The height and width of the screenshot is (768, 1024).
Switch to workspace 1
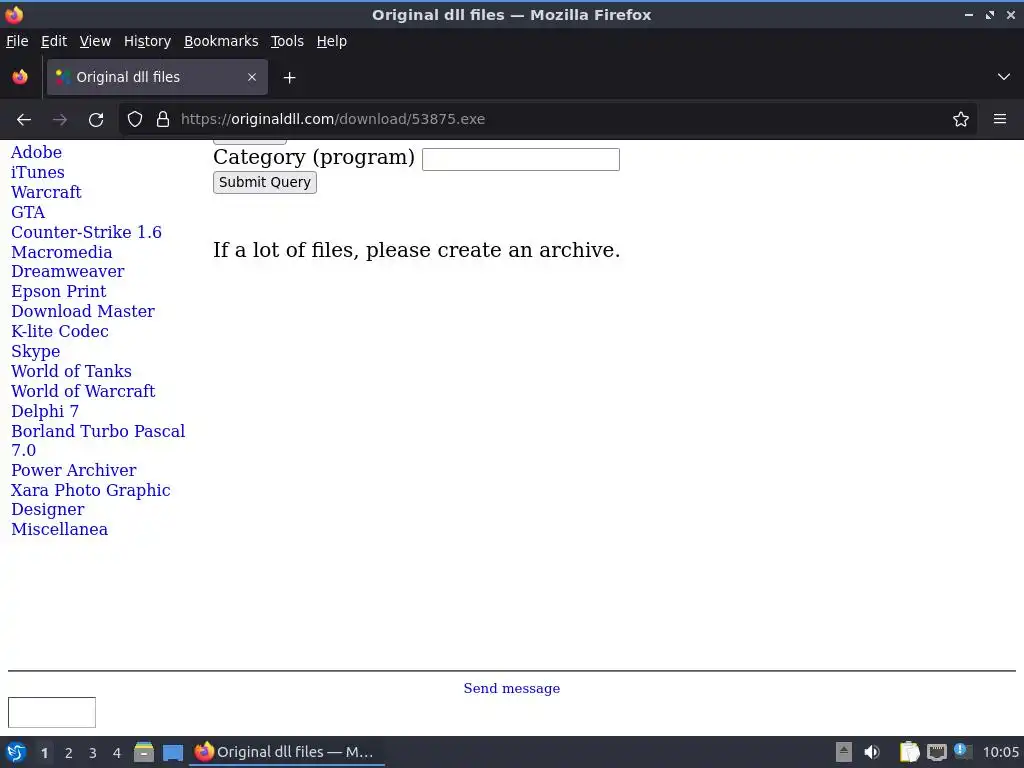coord(44,753)
